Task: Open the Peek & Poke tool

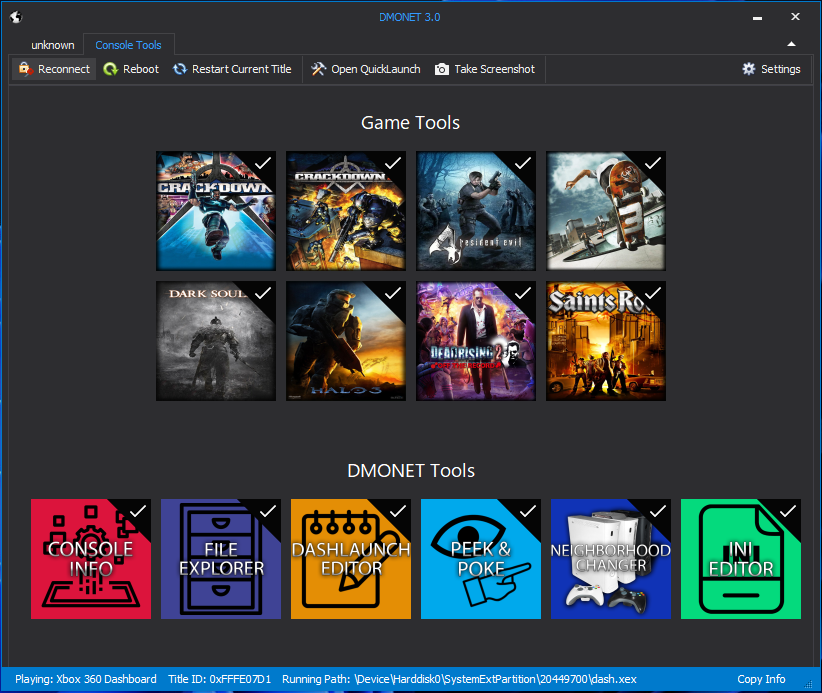Action: 481,559
